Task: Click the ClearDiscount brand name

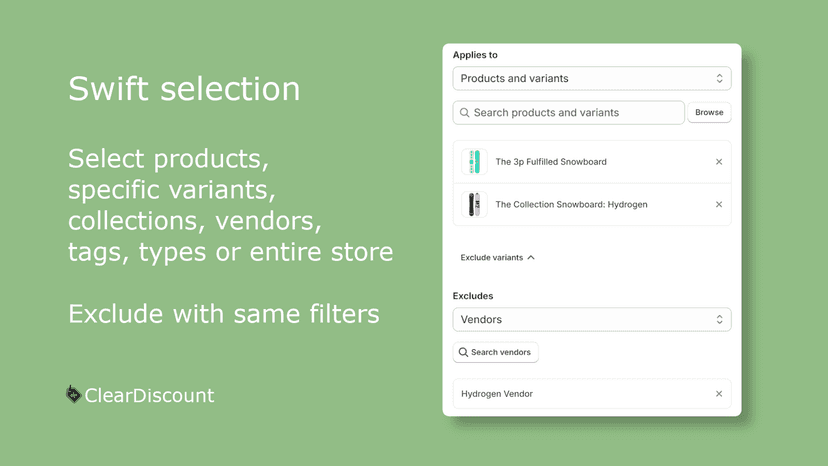Action: (x=149, y=395)
